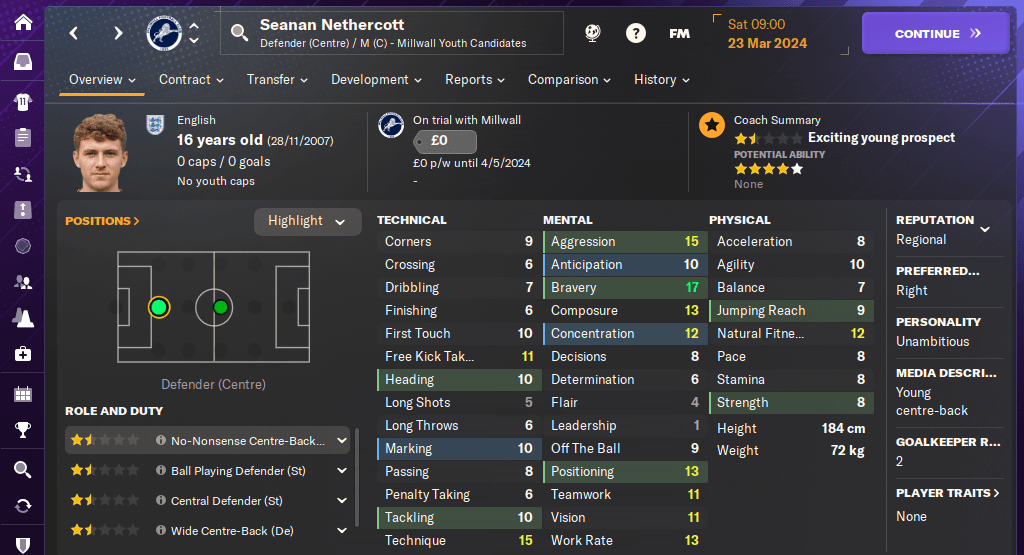Image resolution: width=1024 pixels, height=555 pixels.
Task: Click the info icon beside Ball Playing Defender
Action: [x=161, y=470]
